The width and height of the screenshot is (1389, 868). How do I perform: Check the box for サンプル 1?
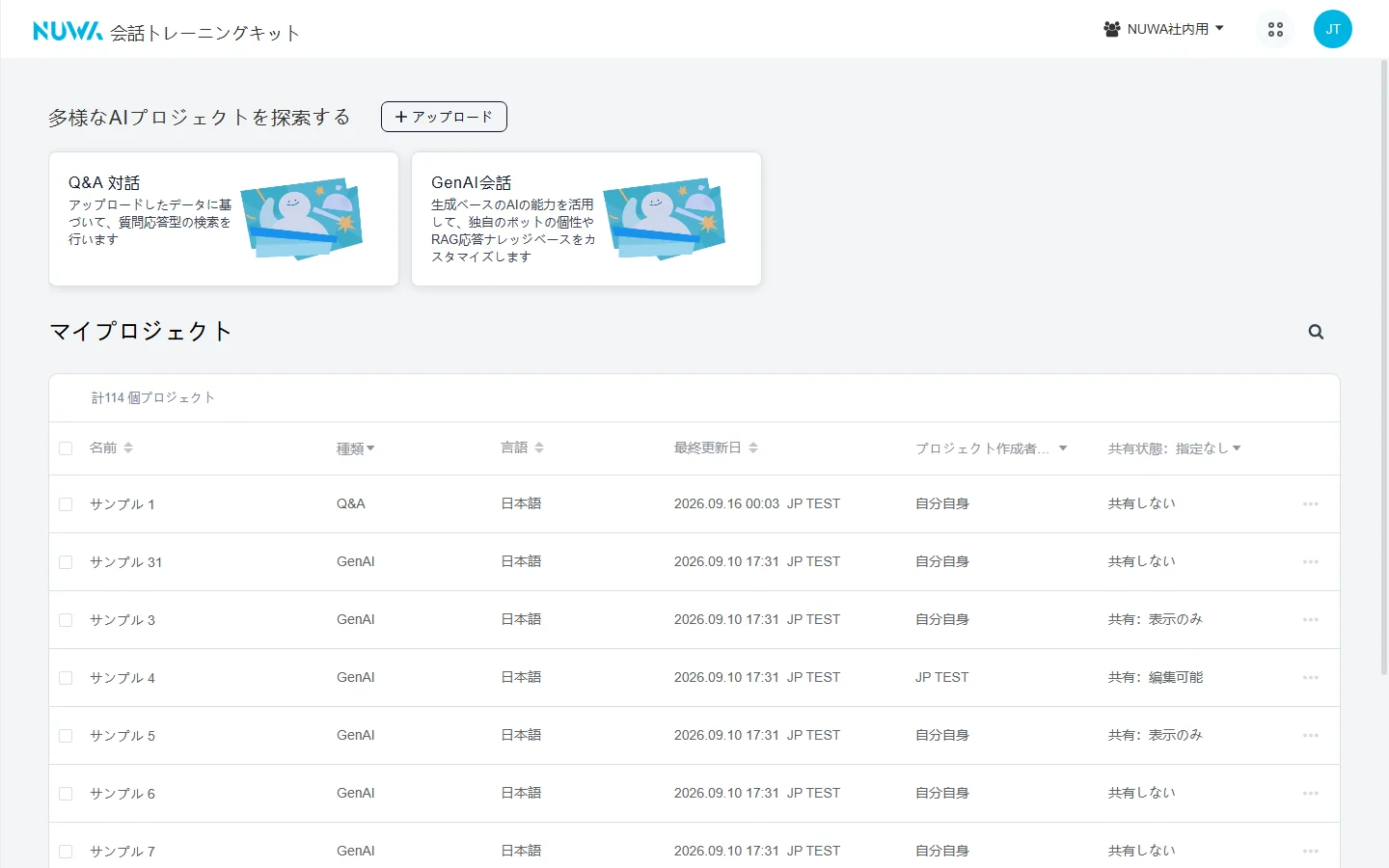pos(66,504)
